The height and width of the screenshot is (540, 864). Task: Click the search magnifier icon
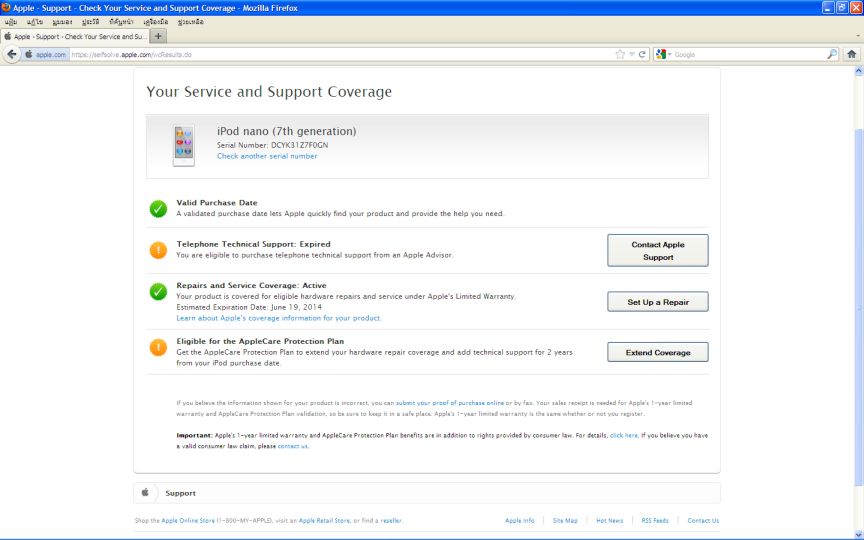(832, 54)
